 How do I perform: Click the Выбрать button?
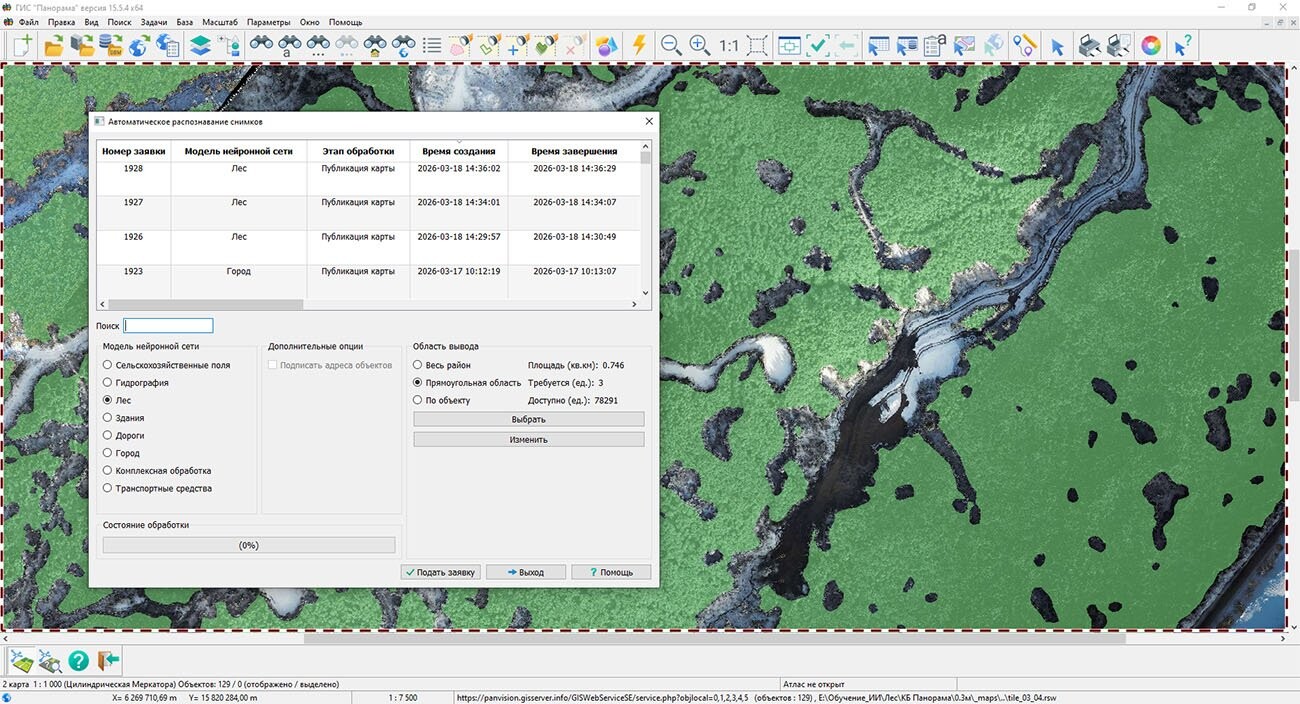(x=528, y=419)
